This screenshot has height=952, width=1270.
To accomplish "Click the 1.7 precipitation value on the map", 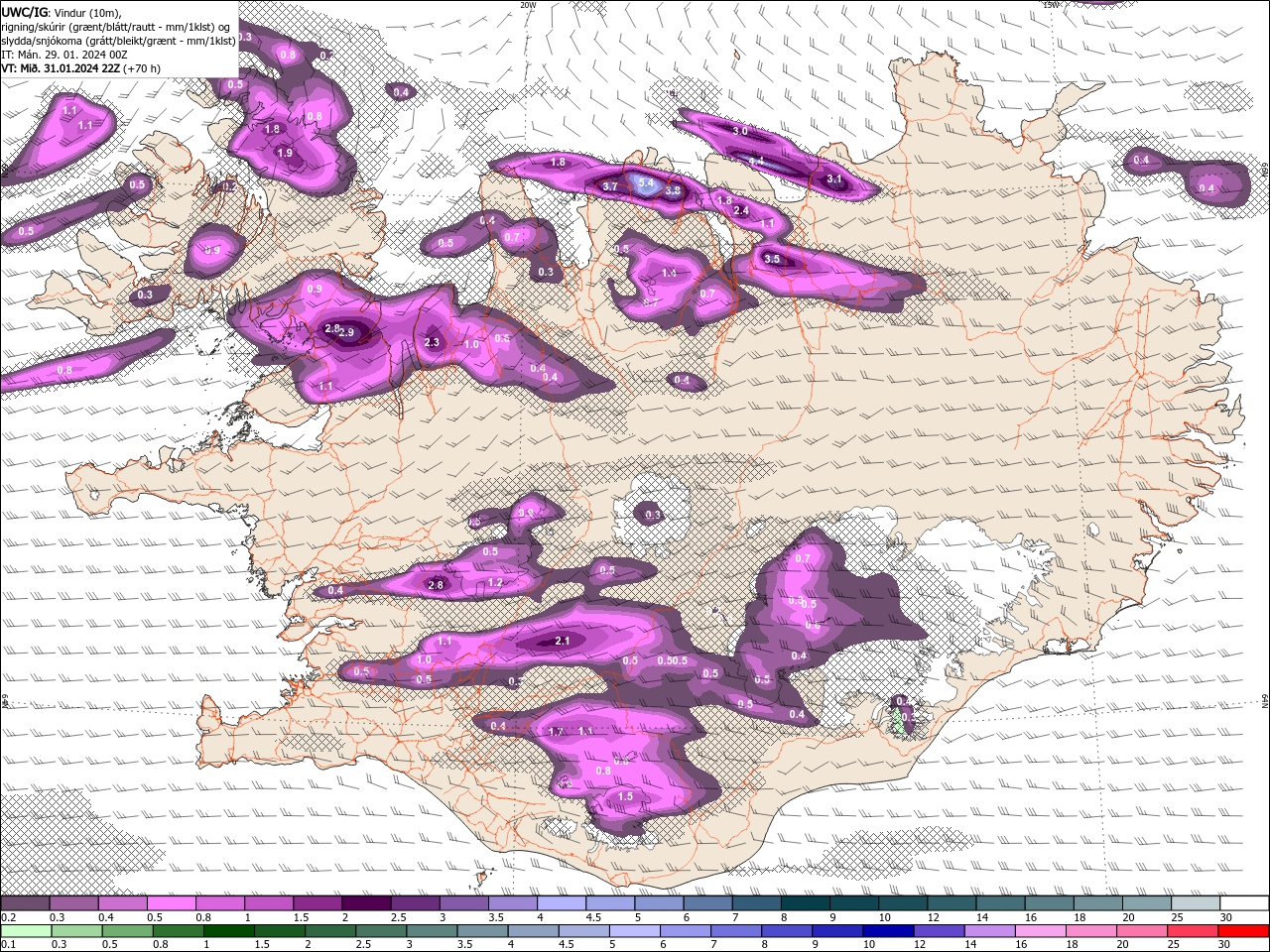I will click(x=556, y=732).
